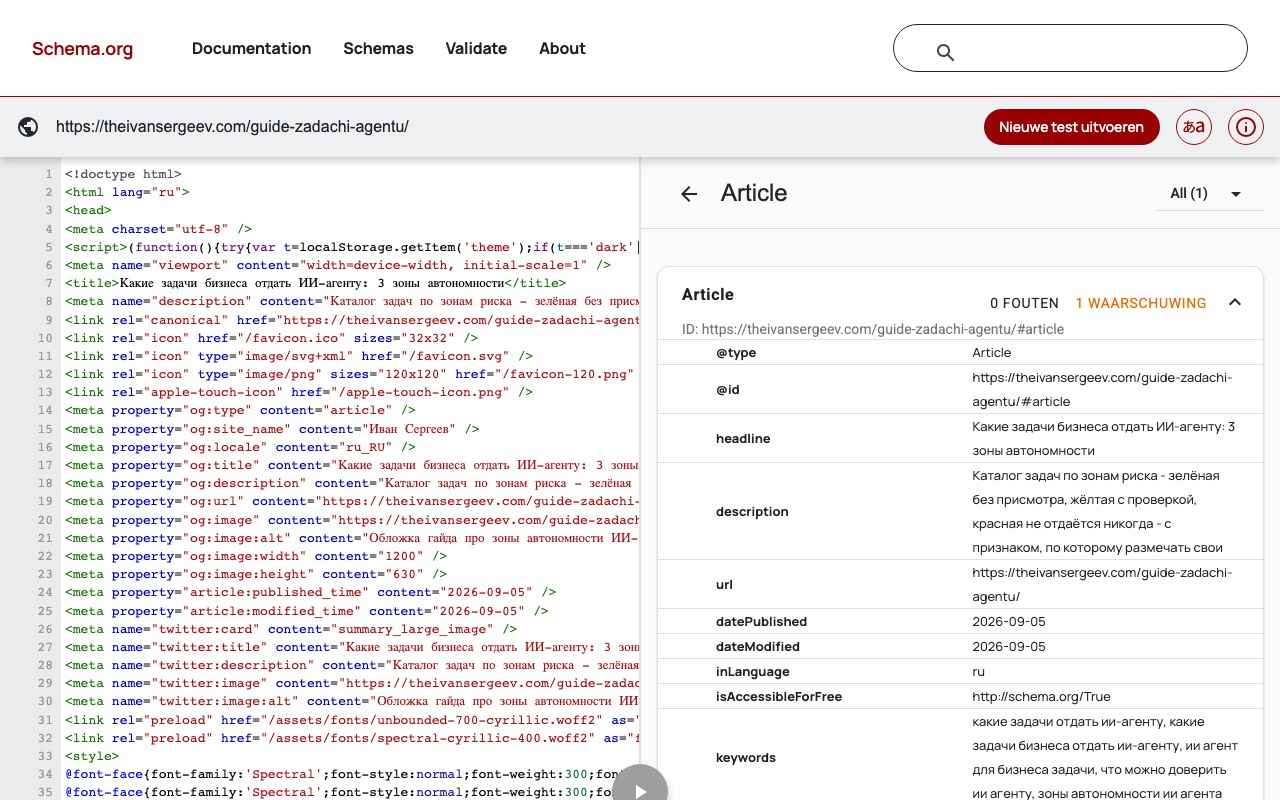The image size is (1280, 800).
Task: Select the @type row value Article
Action: [x=992, y=352]
